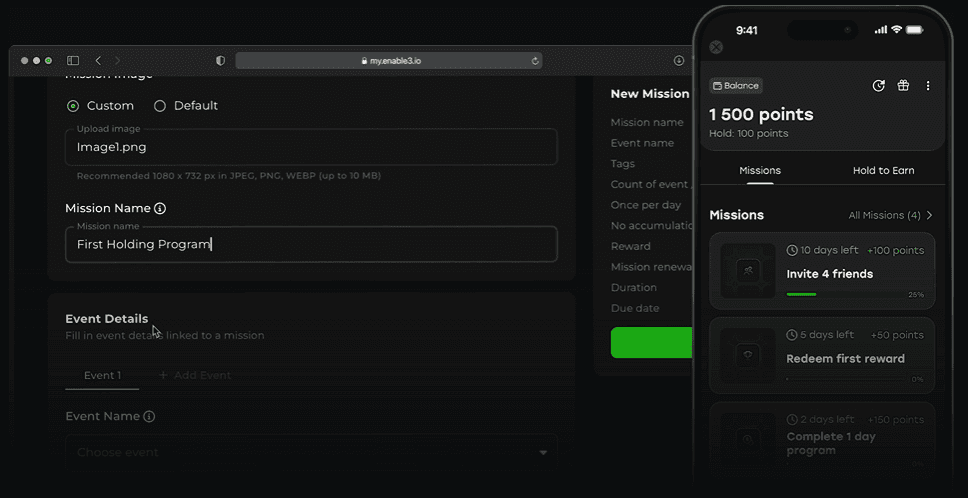
Task: Toggle the browser sidebar icon
Action: (73, 60)
